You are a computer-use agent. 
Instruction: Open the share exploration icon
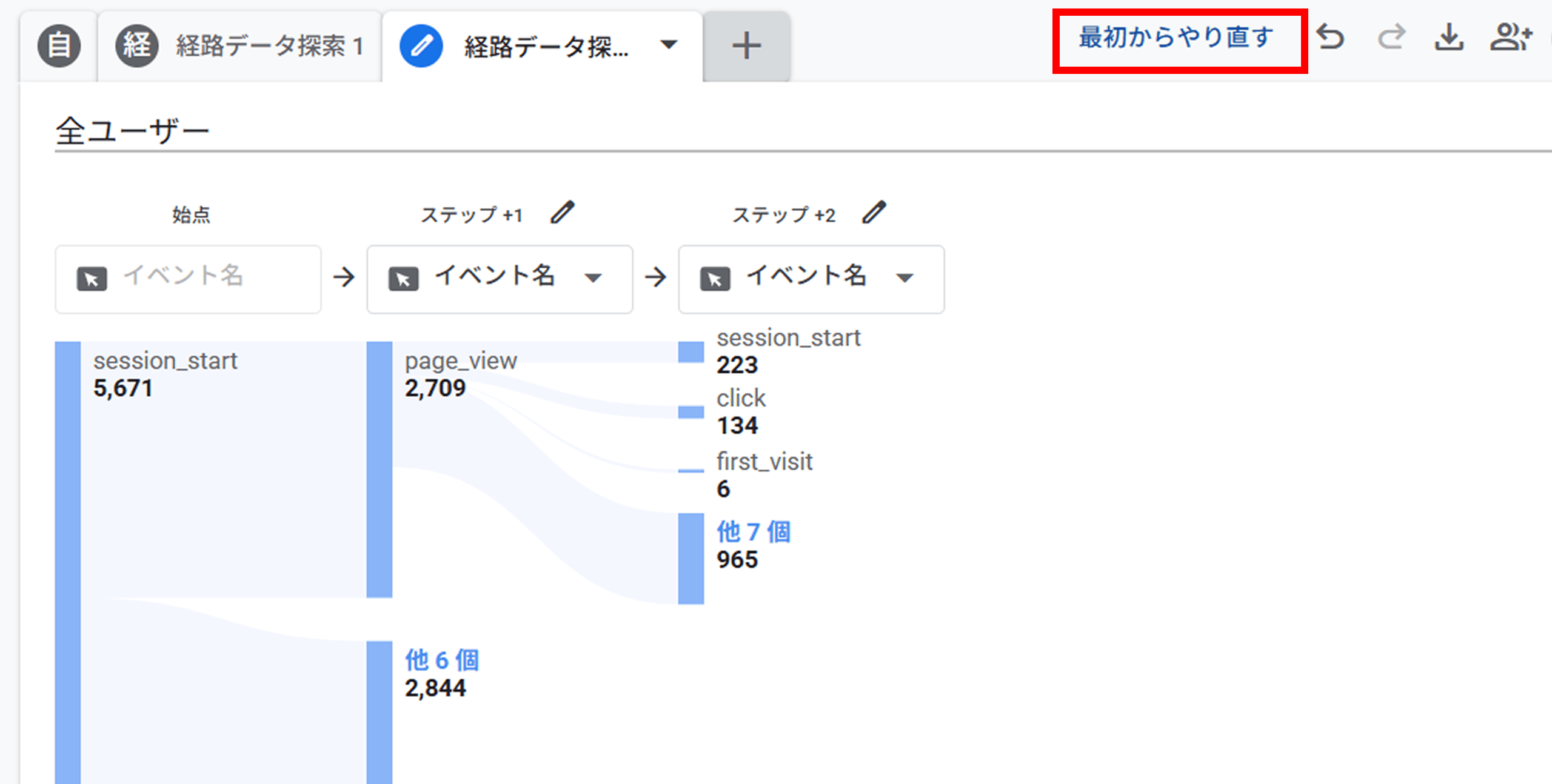[1511, 37]
